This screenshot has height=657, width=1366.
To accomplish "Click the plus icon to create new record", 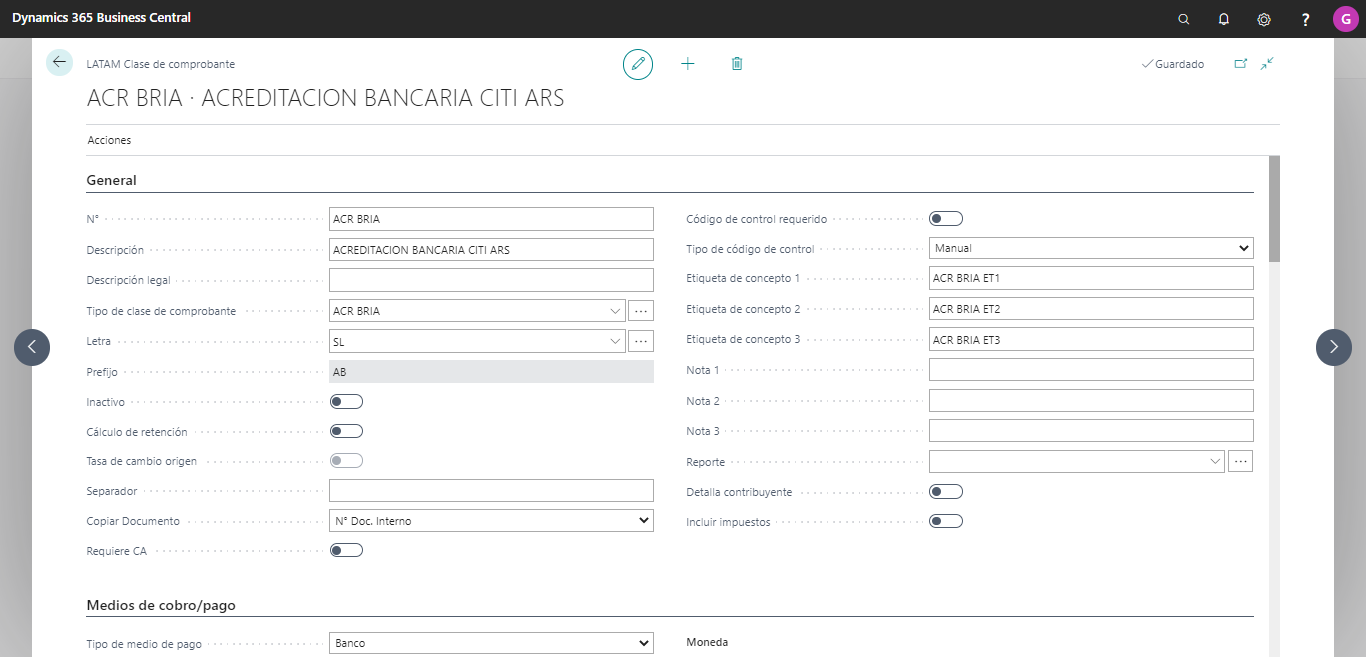I will tap(687, 63).
